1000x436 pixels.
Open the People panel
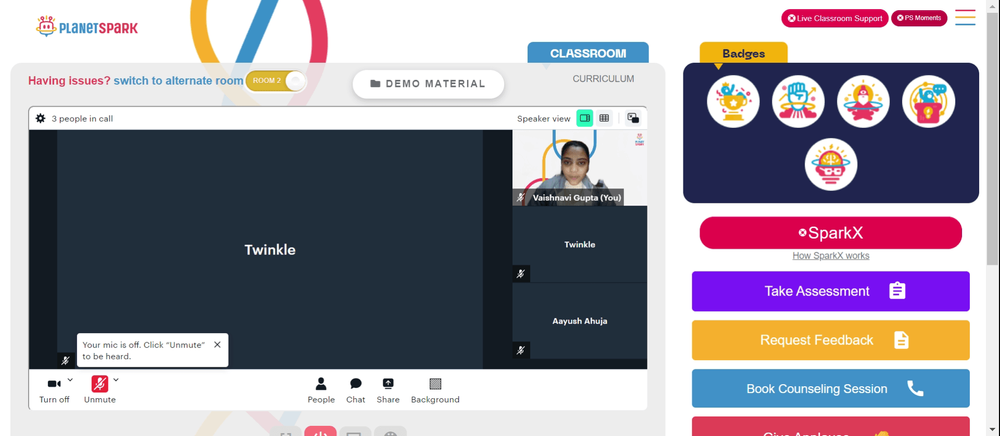(x=321, y=390)
